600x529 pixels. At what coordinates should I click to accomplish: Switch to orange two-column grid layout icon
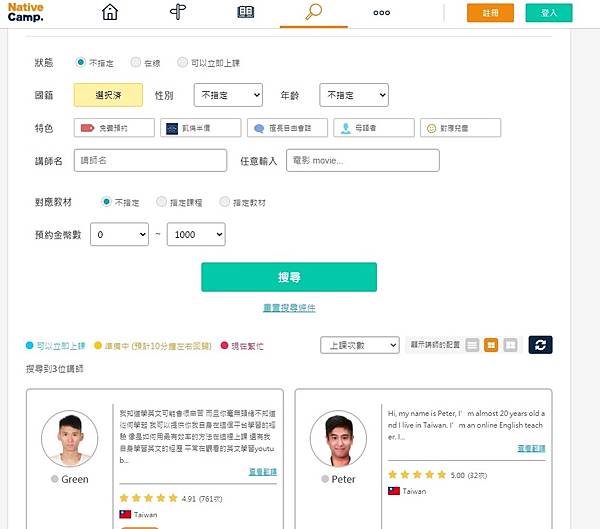[491, 345]
